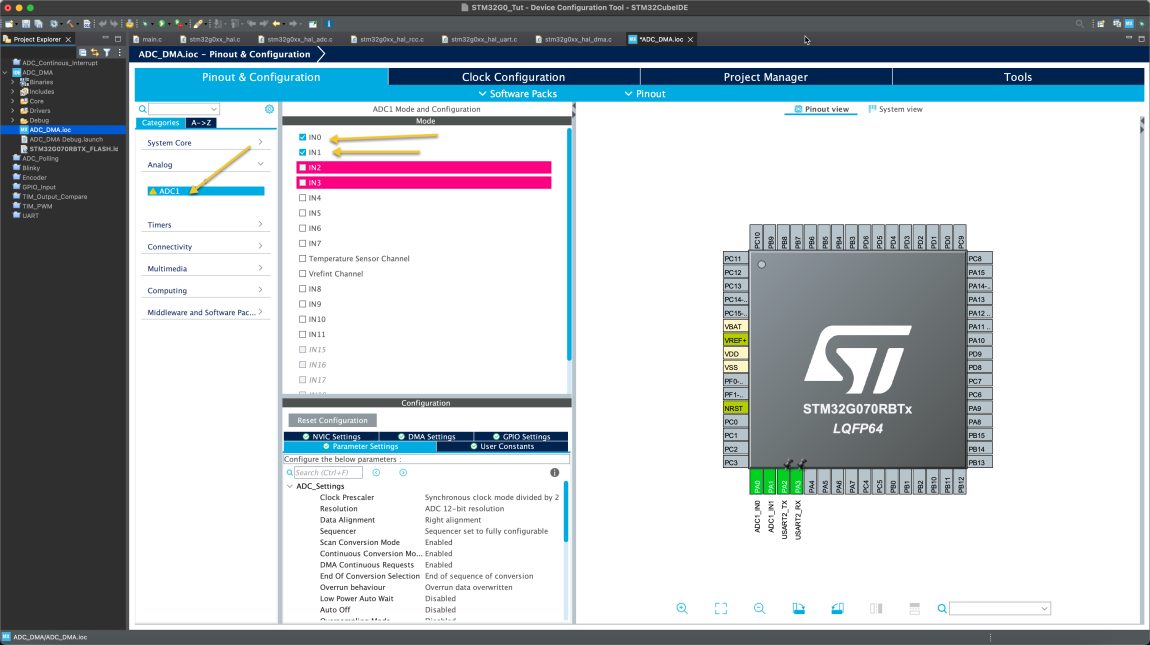Click the Reset Configuration button

coord(332,420)
